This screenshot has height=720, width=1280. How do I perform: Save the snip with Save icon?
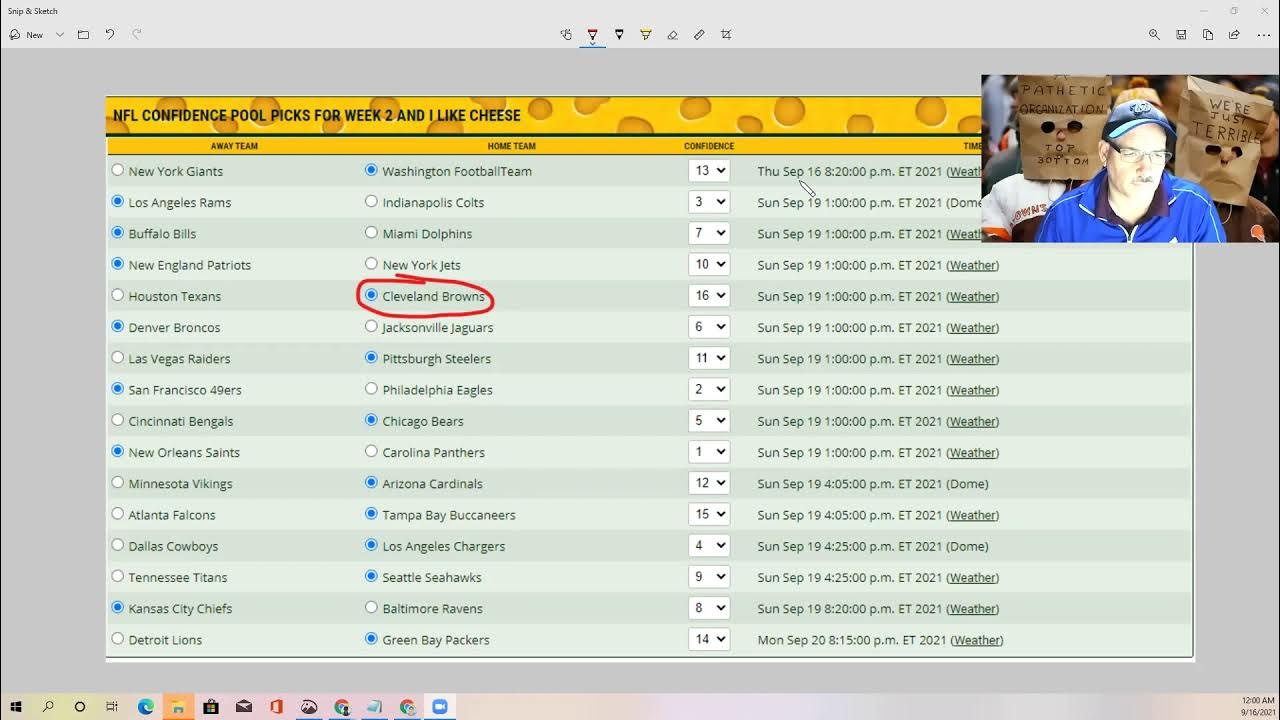pos(1181,35)
